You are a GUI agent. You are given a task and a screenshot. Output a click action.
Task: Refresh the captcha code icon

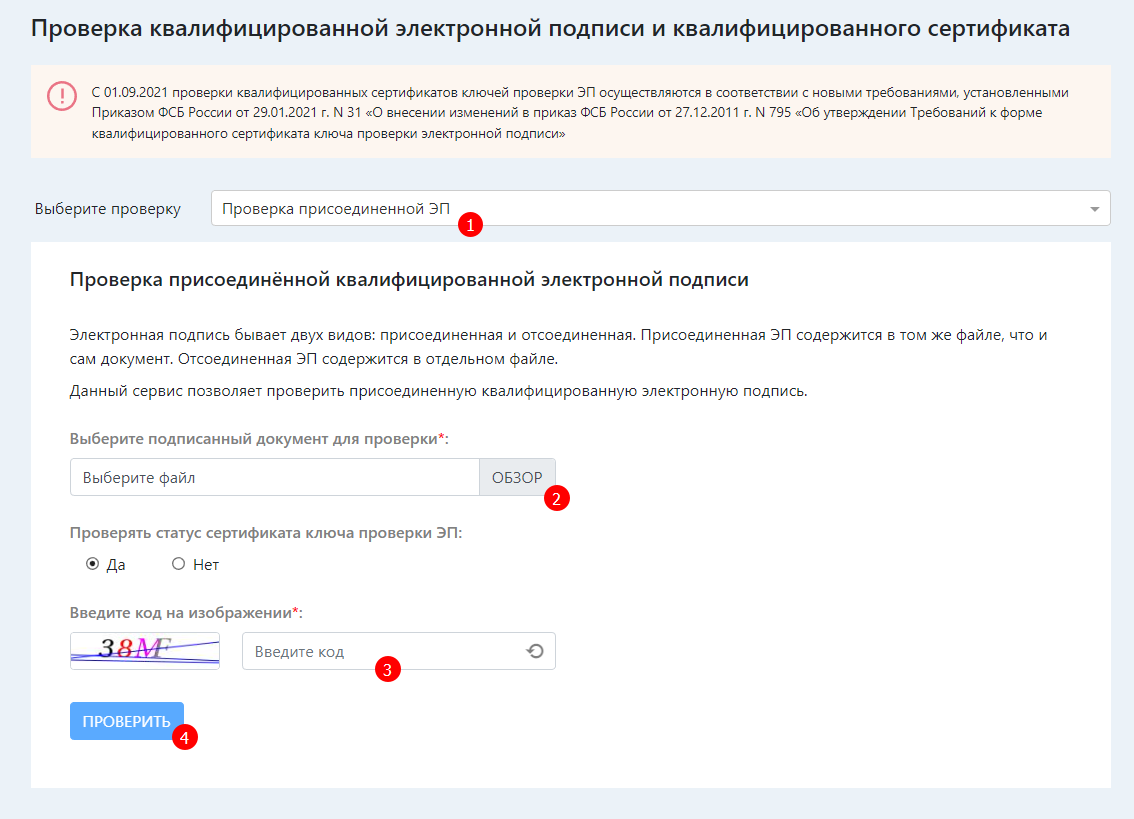534,651
